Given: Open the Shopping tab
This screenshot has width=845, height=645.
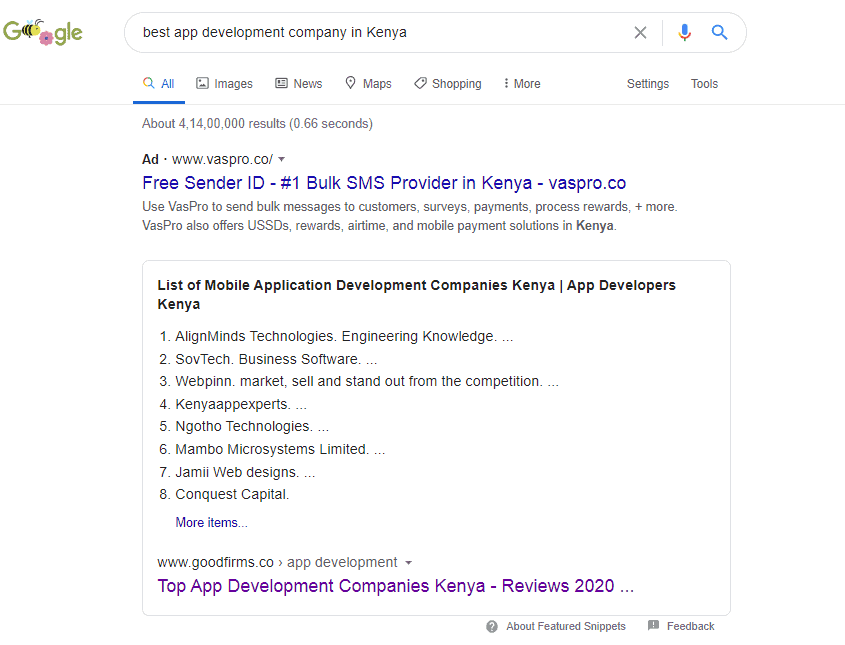Looking at the screenshot, I should (x=448, y=84).
